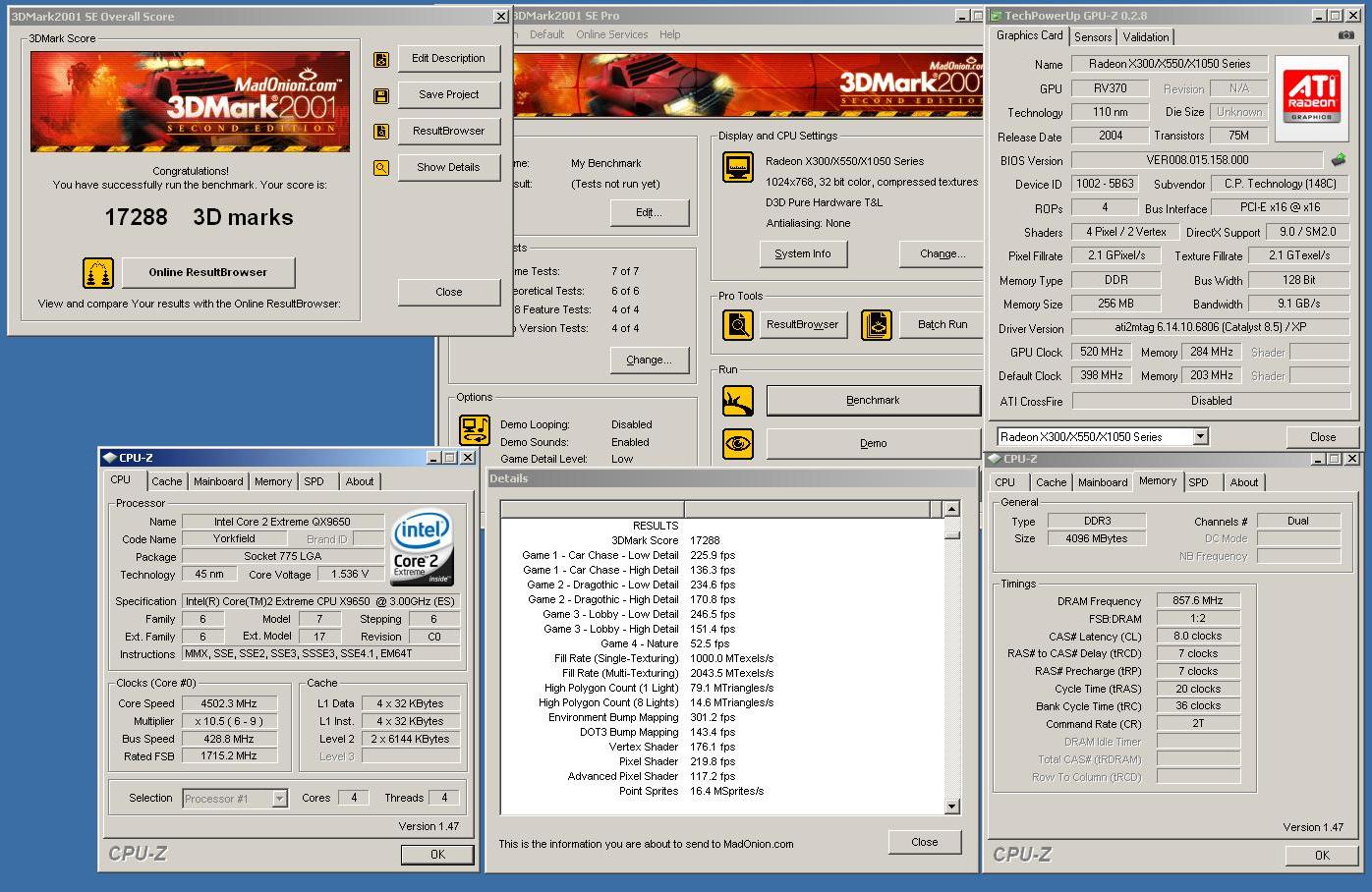Click the Options settings icon in 3DMark
1372x892 pixels.
coord(475,430)
